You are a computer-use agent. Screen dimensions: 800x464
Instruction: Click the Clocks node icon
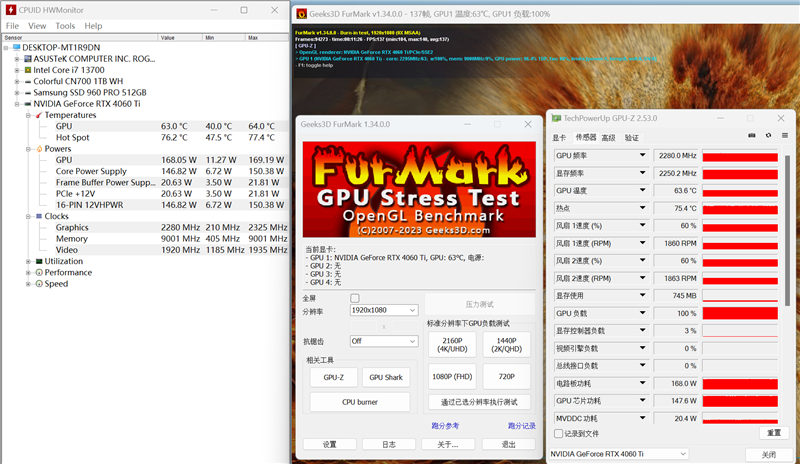[x=39, y=216]
